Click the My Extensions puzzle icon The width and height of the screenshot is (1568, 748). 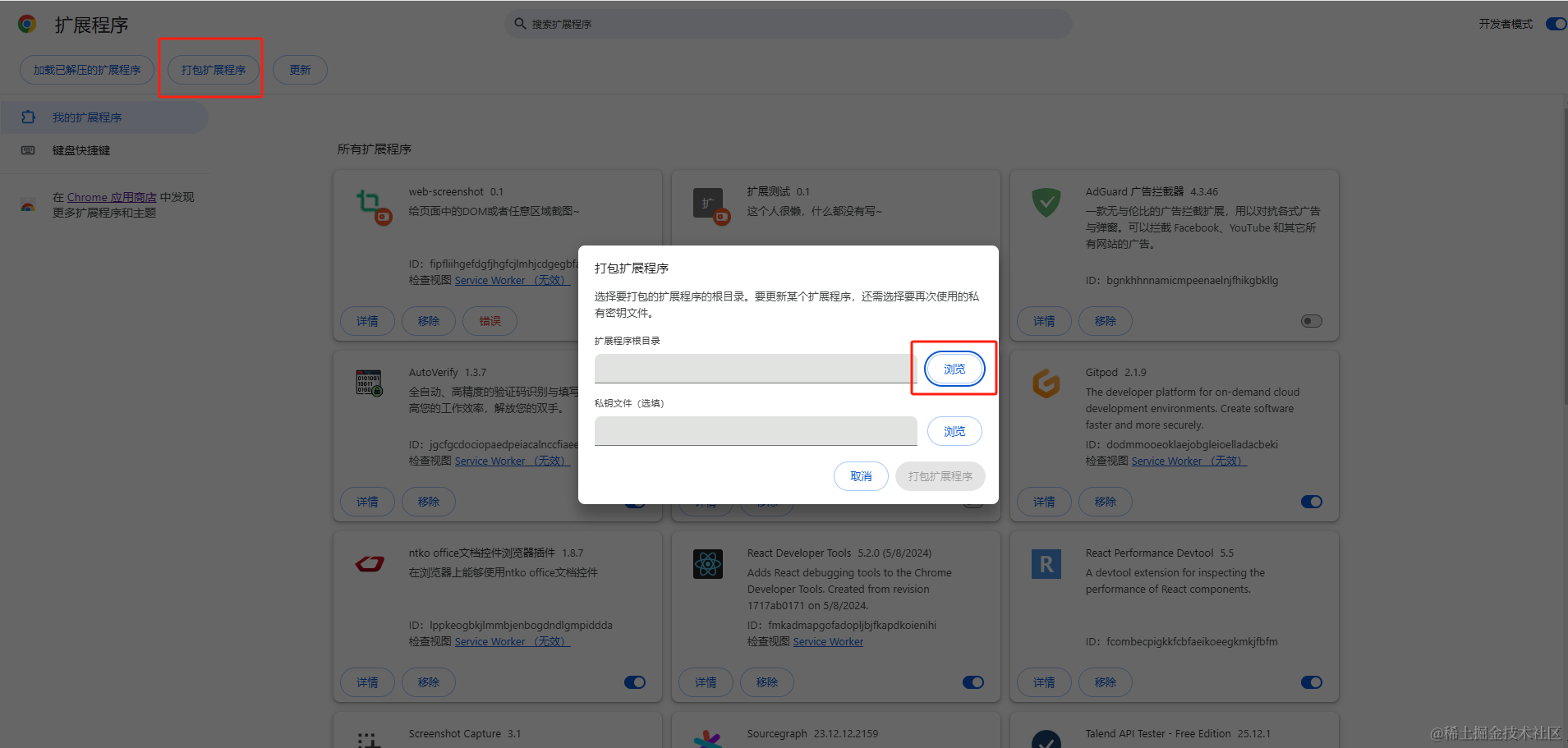tap(28, 117)
